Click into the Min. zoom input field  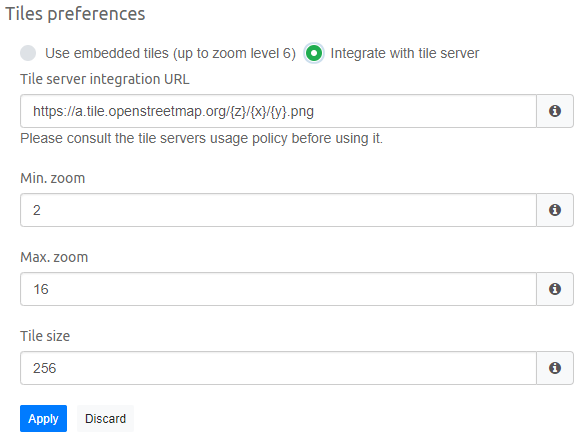tap(278, 210)
